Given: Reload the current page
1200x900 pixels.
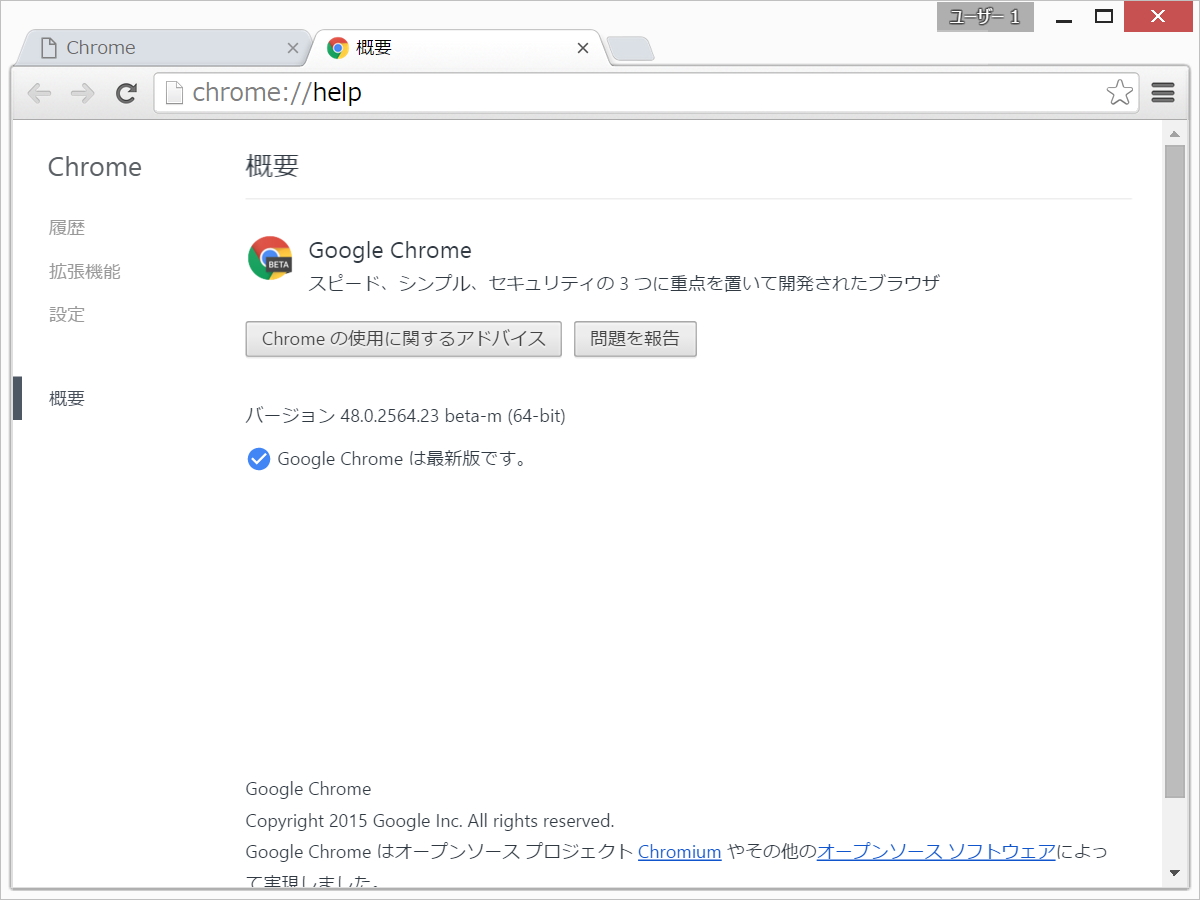Looking at the screenshot, I should pos(126,93).
